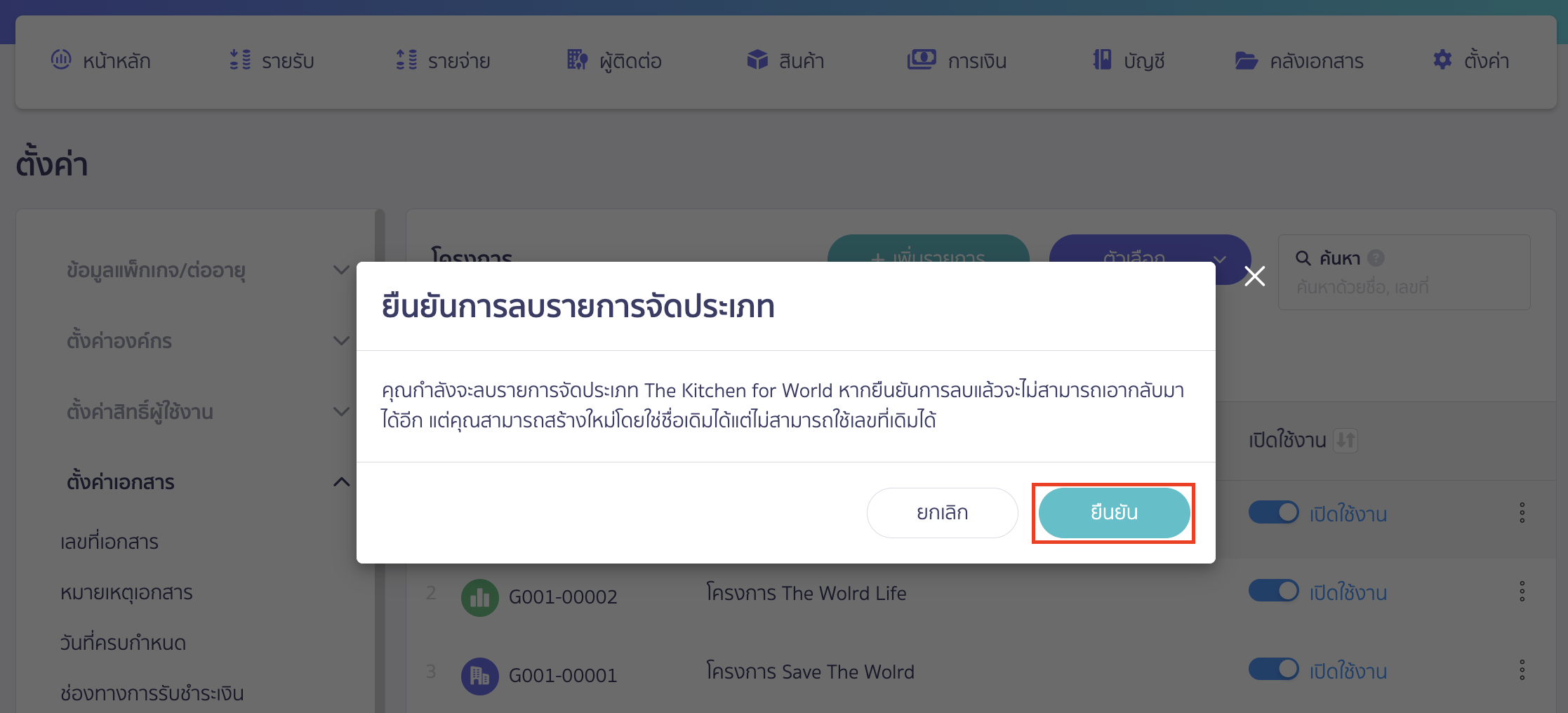Toggle เปิดใช้งาน on the first project row
1568x713 pixels.
pos(1273,512)
